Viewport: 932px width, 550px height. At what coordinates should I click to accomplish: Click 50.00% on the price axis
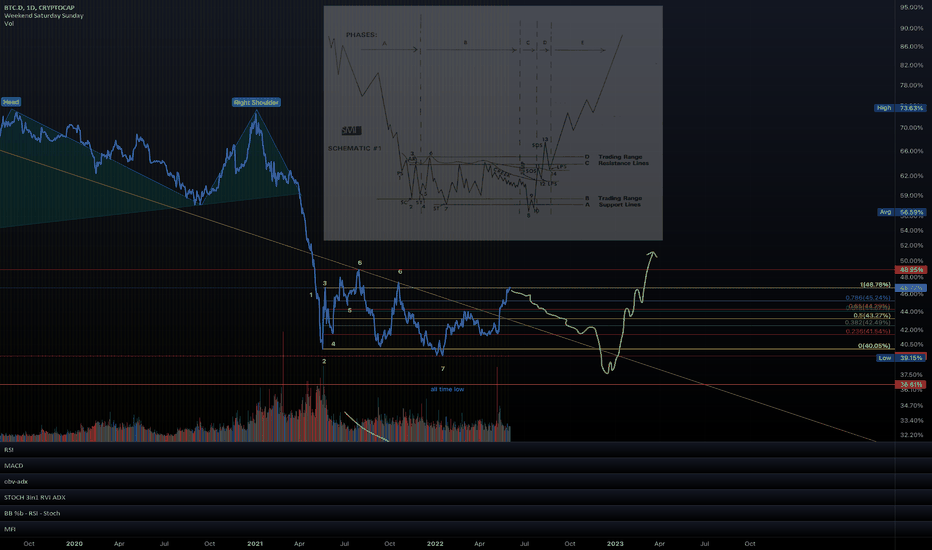[x=911, y=260]
